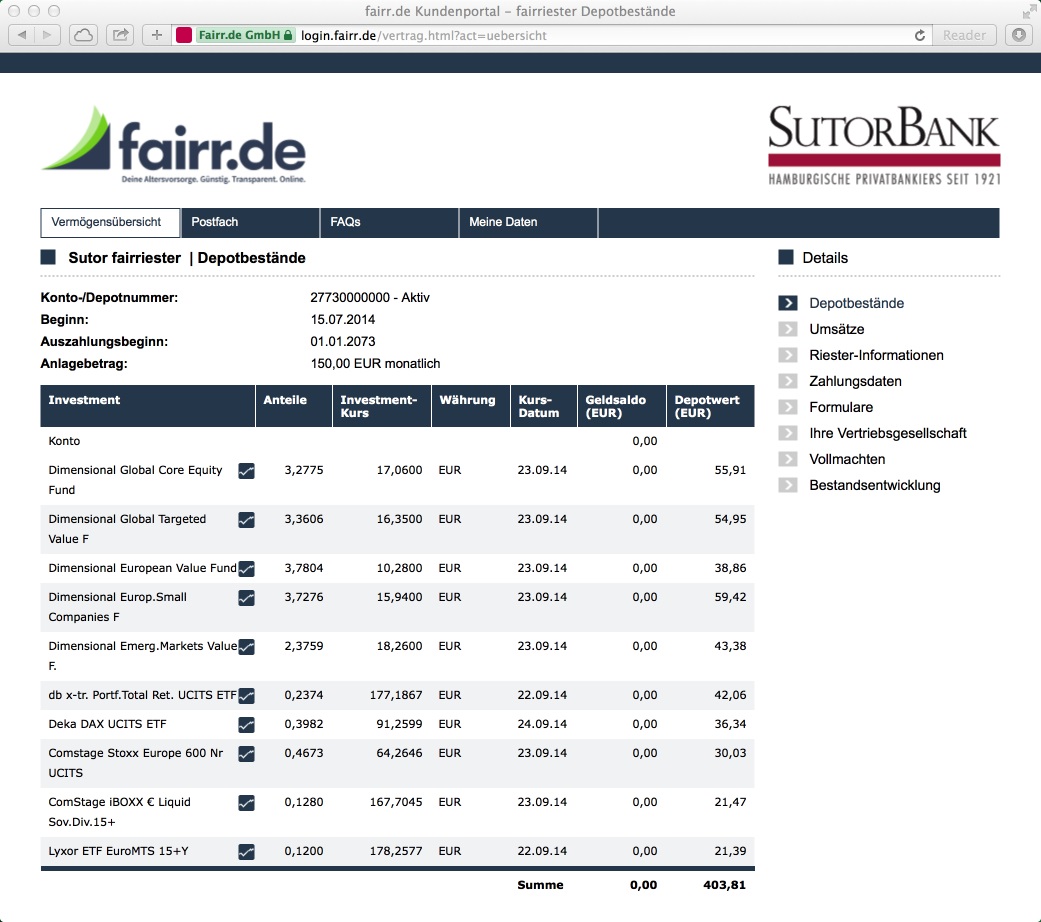Click the arrow icon beside Bestandsentwicklung

point(787,485)
